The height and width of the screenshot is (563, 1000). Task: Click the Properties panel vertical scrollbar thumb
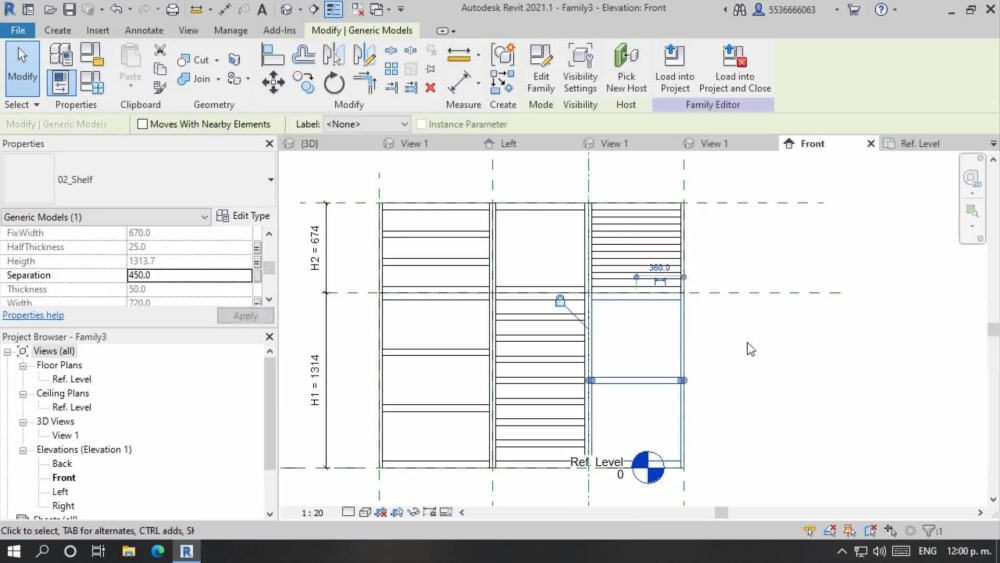click(x=269, y=268)
